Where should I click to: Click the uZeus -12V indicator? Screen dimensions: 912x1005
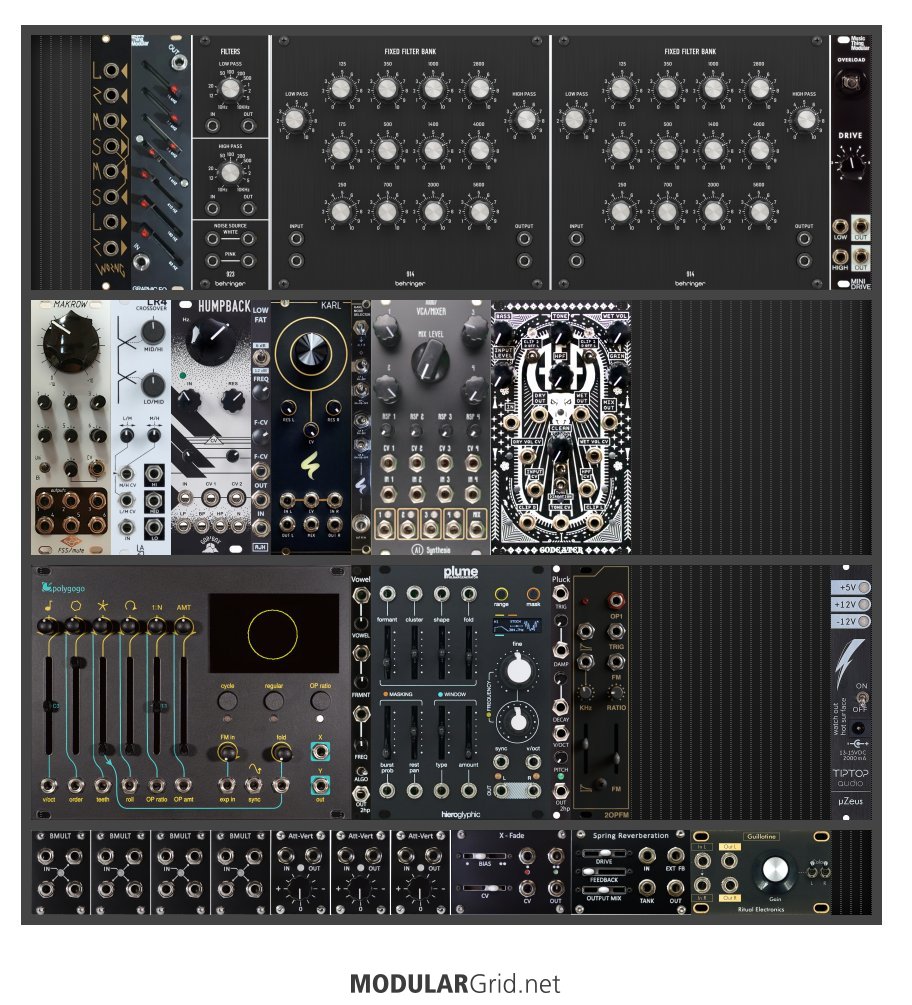[x=865, y=621]
